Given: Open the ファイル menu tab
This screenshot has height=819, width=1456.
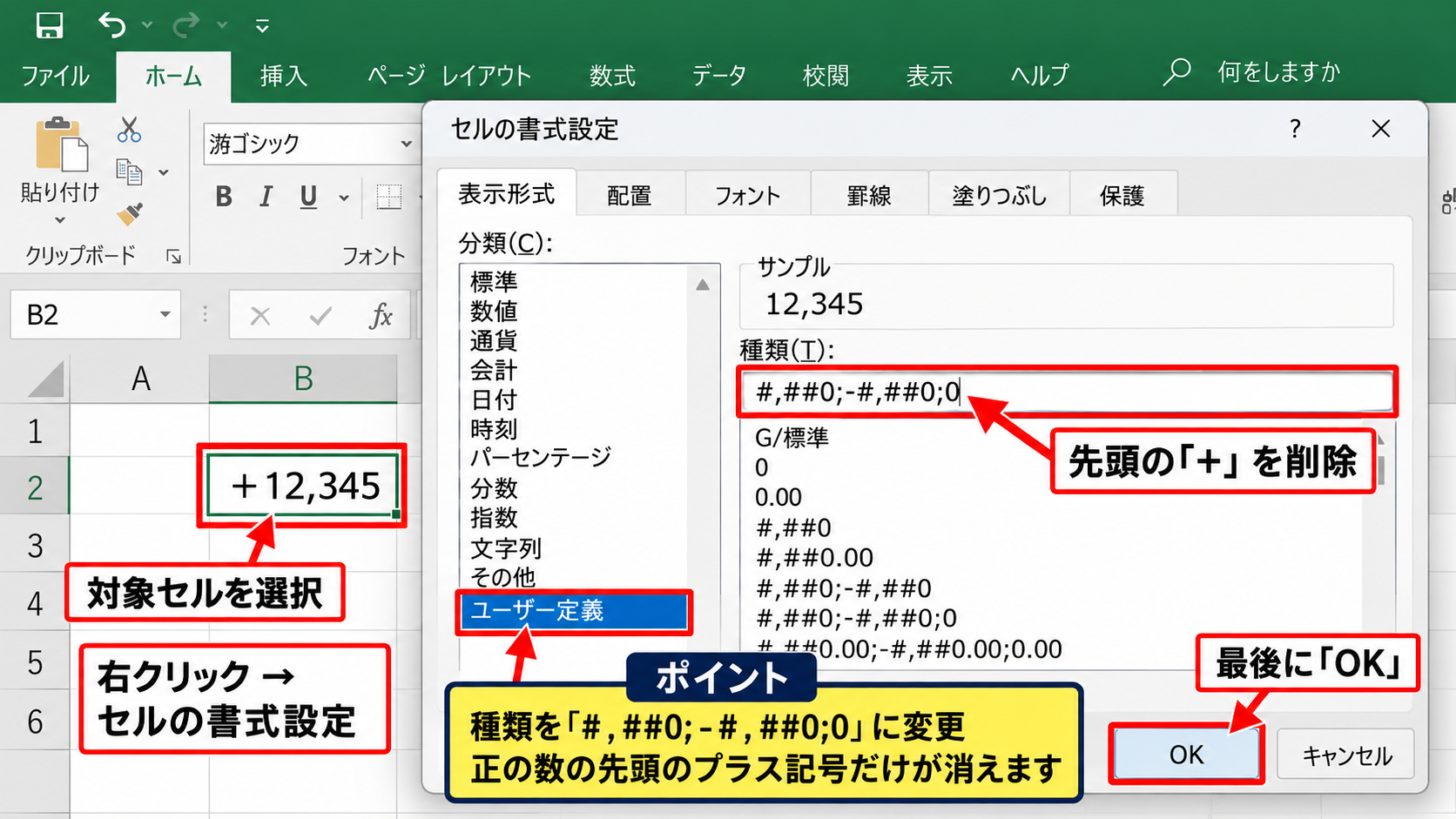Looking at the screenshot, I should tap(56, 76).
